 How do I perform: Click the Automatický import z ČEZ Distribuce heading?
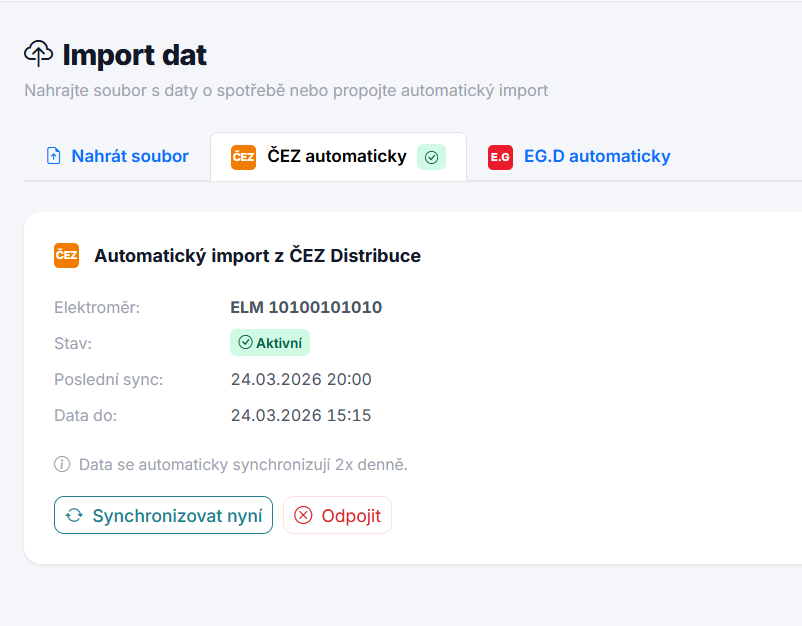coord(257,255)
